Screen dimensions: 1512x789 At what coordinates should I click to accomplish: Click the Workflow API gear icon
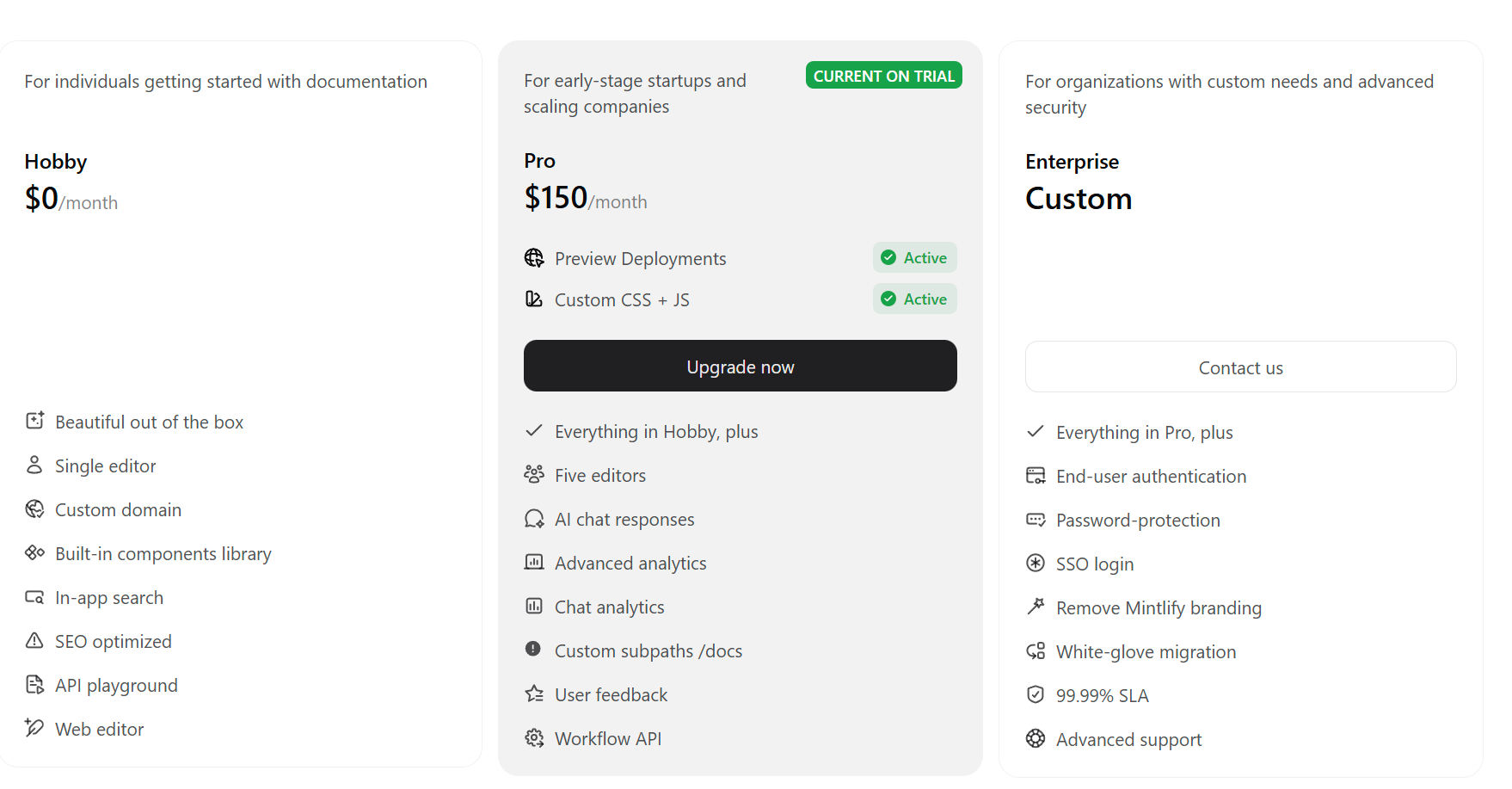tap(534, 738)
